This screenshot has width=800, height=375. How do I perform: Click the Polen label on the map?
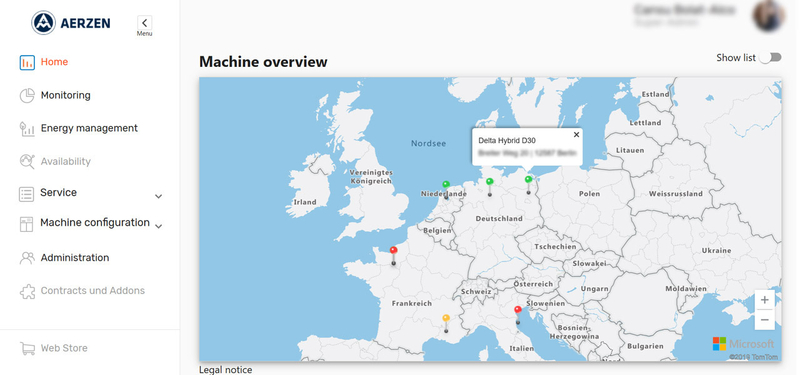tap(589, 194)
